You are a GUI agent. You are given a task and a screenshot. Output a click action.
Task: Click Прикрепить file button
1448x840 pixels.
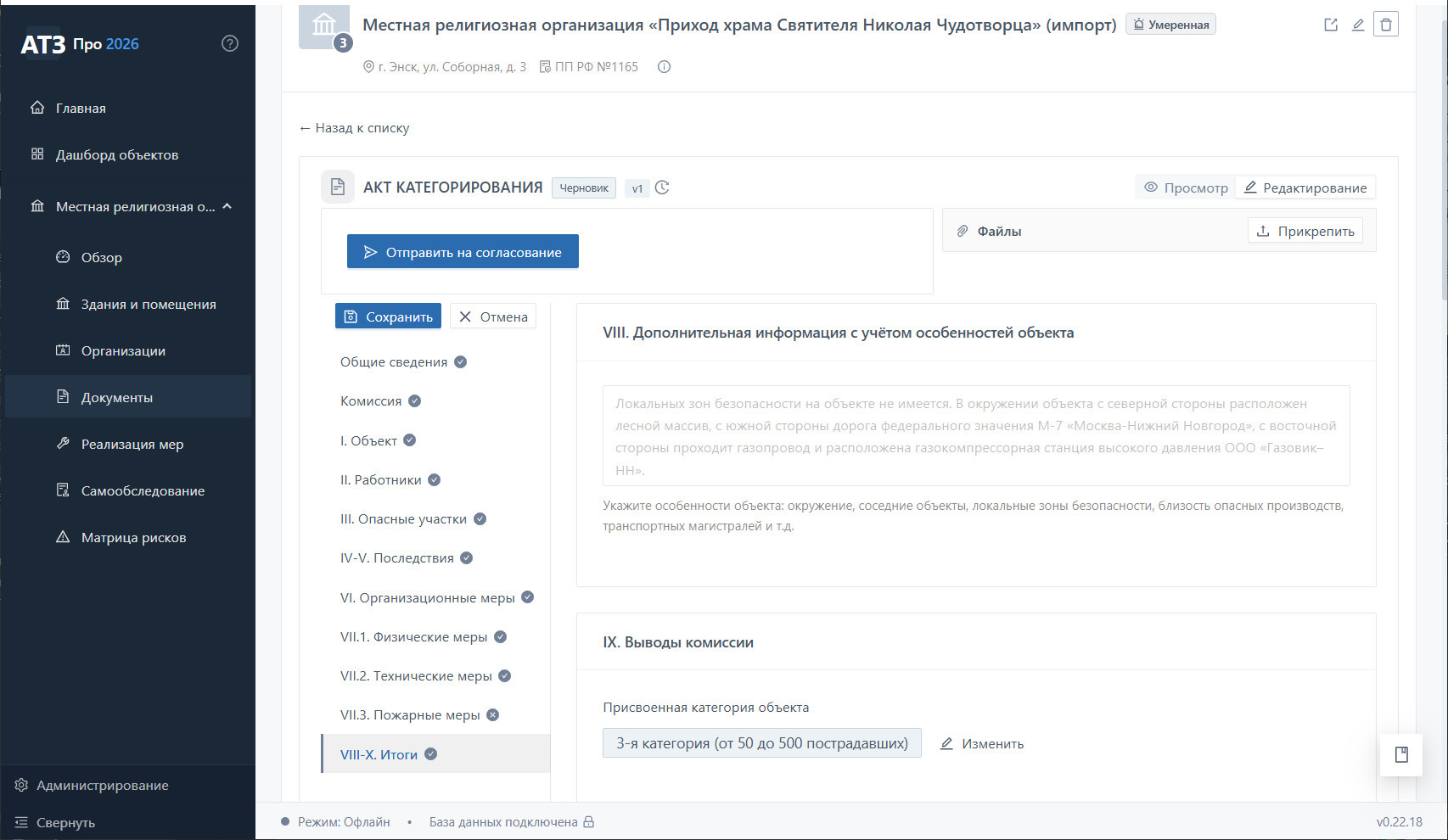pyautogui.click(x=1305, y=231)
